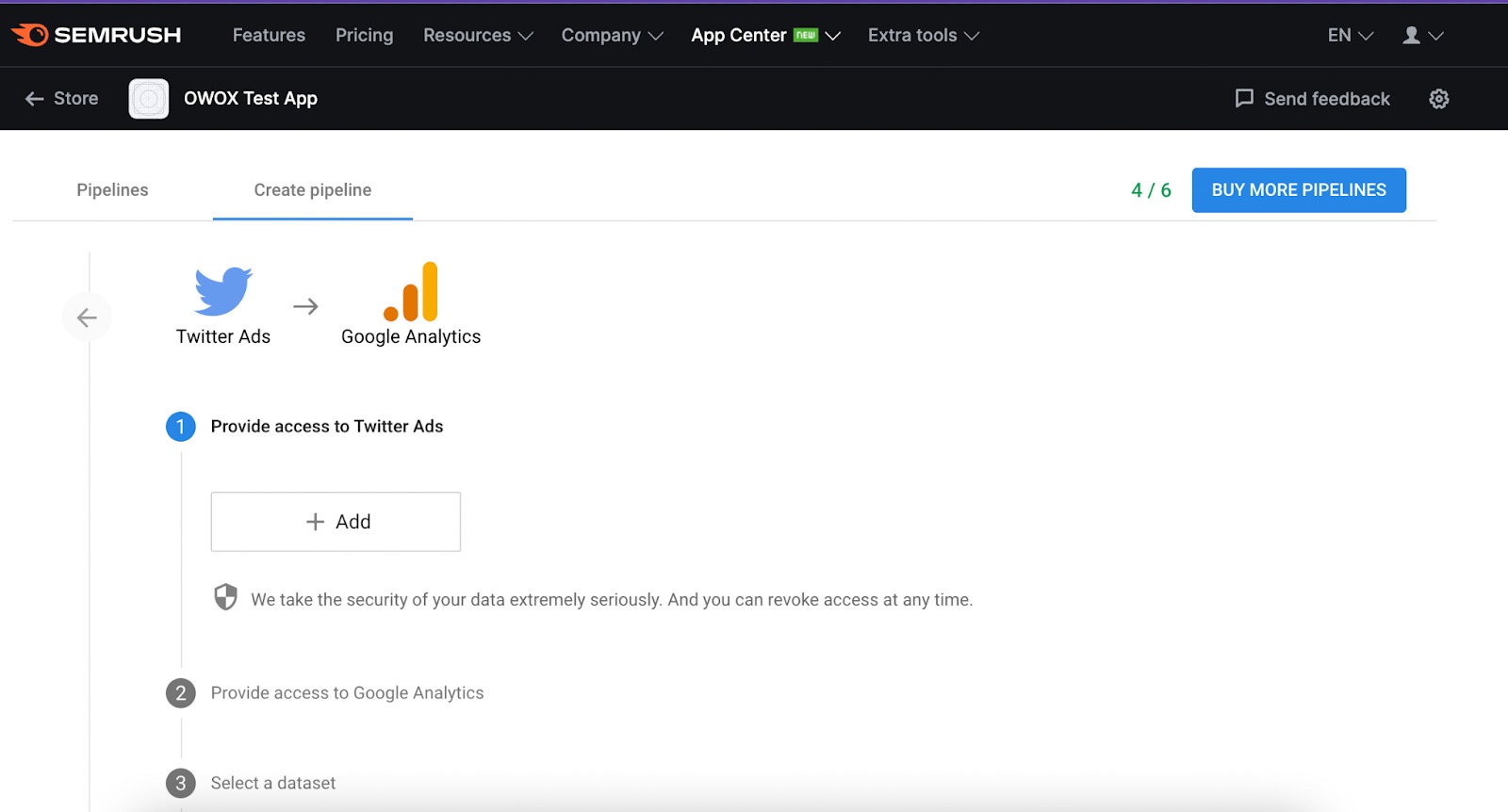This screenshot has height=812, width=1508.
Task: Click the Send feedback button
Action: click(x=1312, y=99)
